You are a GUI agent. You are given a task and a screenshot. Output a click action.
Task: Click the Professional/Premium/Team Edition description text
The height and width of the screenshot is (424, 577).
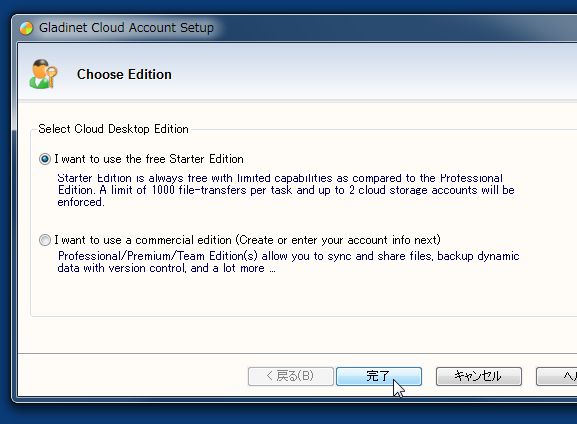[x=288, y=262]
